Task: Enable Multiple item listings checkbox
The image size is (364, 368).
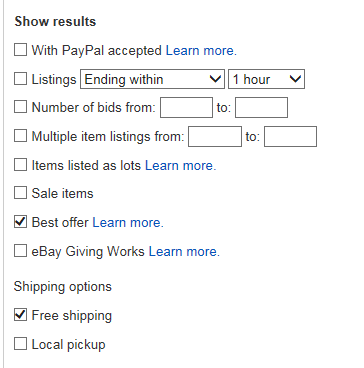Action: 20,136
